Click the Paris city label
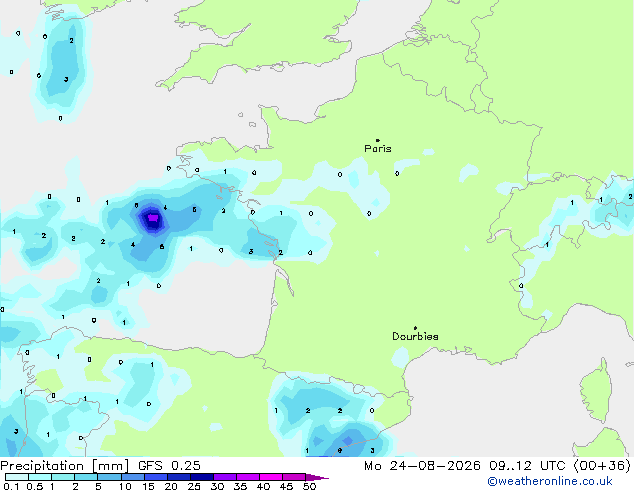Screen dimensions: 634x490 378,149
